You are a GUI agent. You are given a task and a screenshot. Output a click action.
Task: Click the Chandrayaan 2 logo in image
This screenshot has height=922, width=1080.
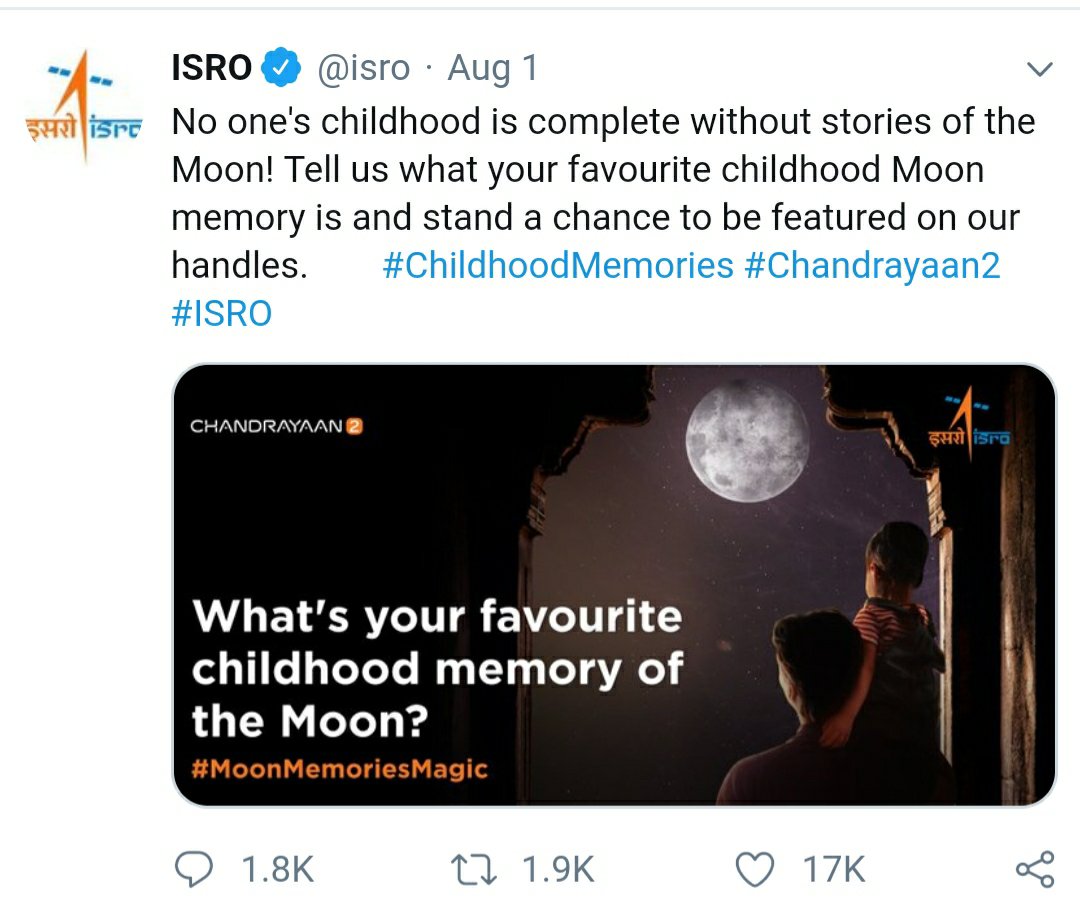276,426
